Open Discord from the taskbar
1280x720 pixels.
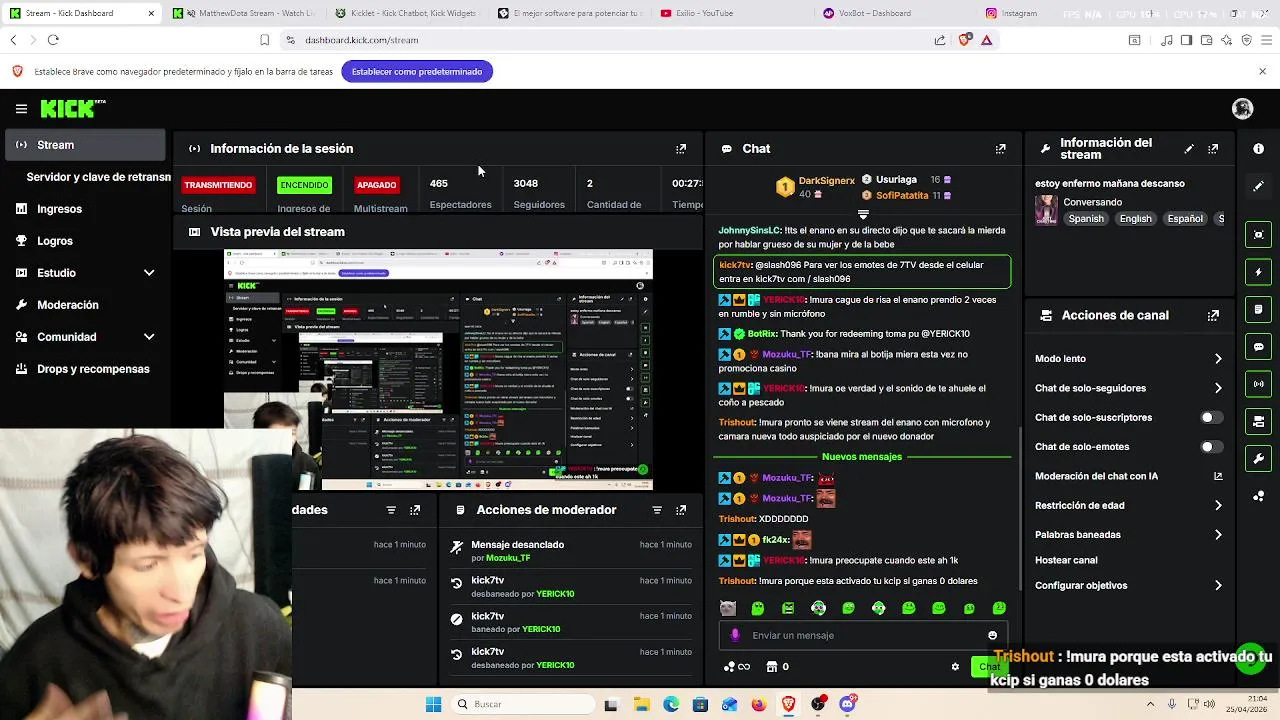pos(847,704)
